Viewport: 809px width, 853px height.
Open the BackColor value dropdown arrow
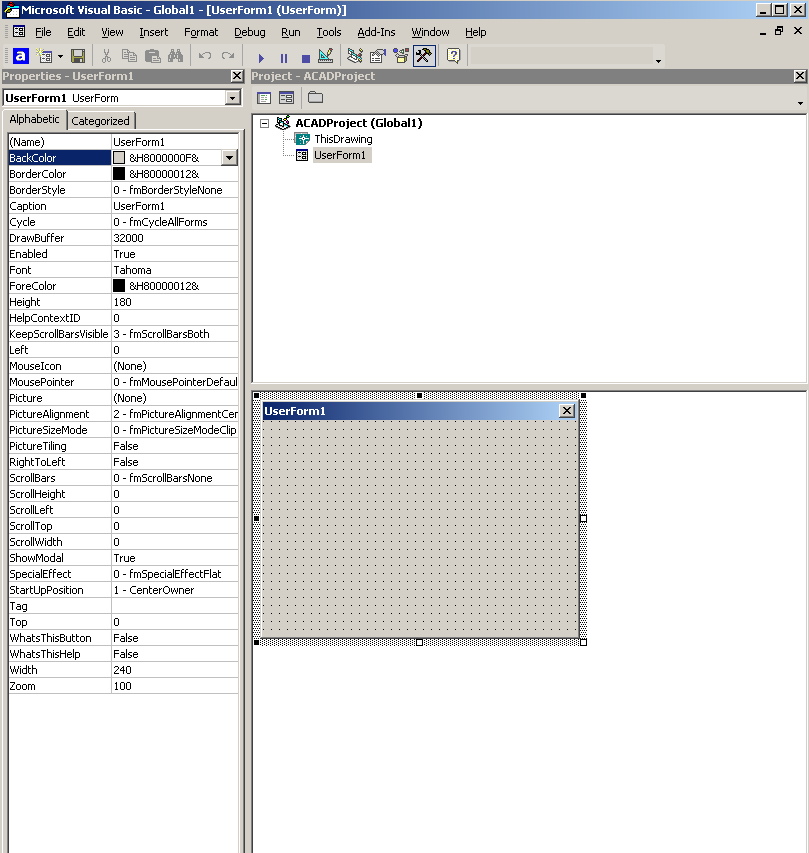(230, 158)
